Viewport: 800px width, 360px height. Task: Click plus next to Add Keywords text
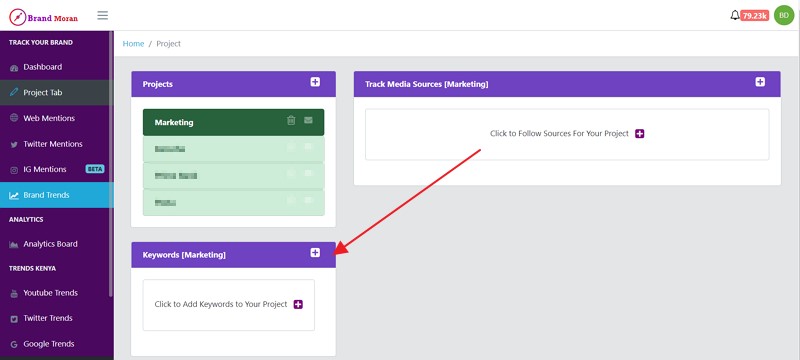(x=298, y=304)
